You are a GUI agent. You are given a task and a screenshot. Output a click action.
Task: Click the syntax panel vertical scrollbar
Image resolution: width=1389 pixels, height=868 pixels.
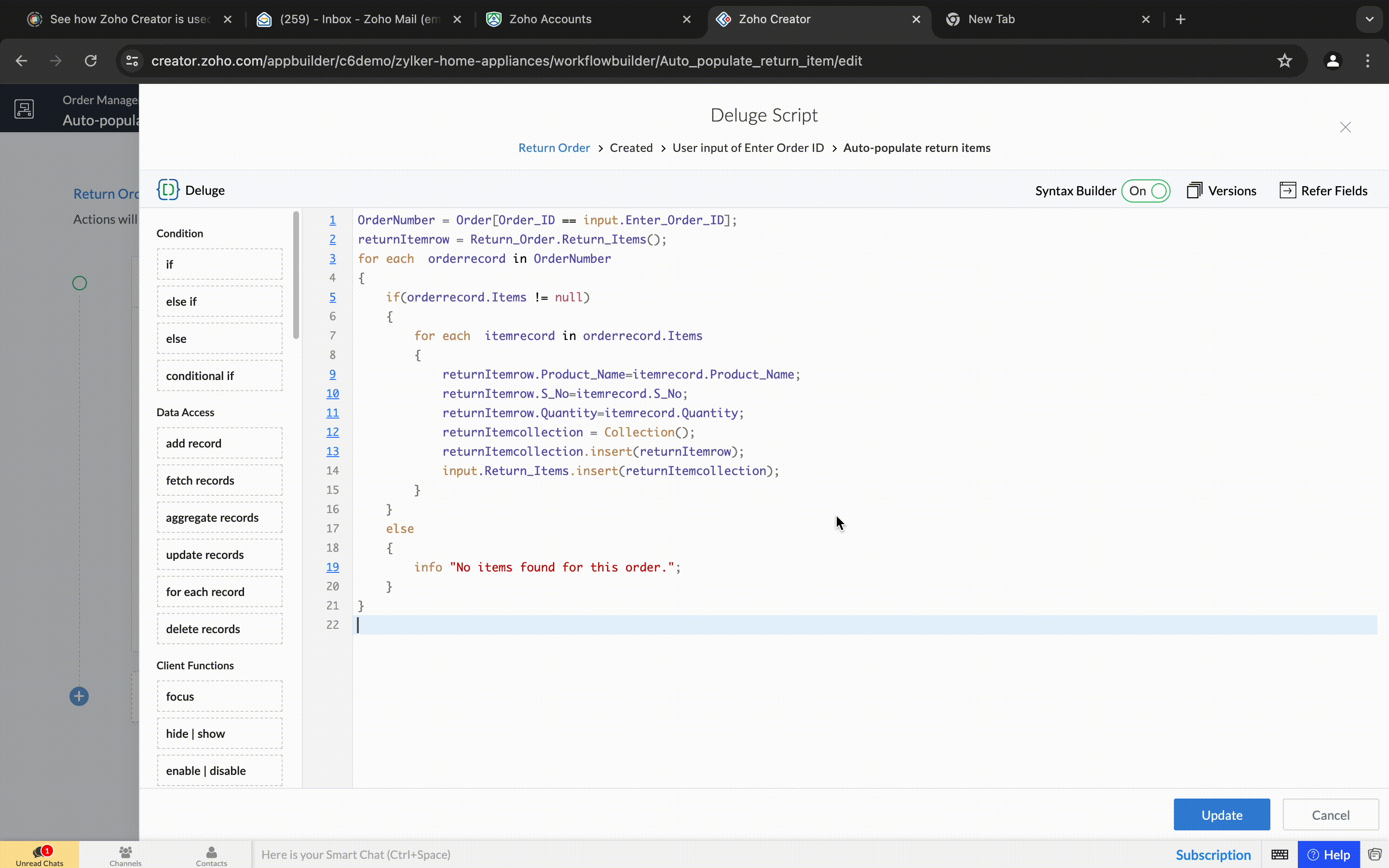click(x=296, y=275)
